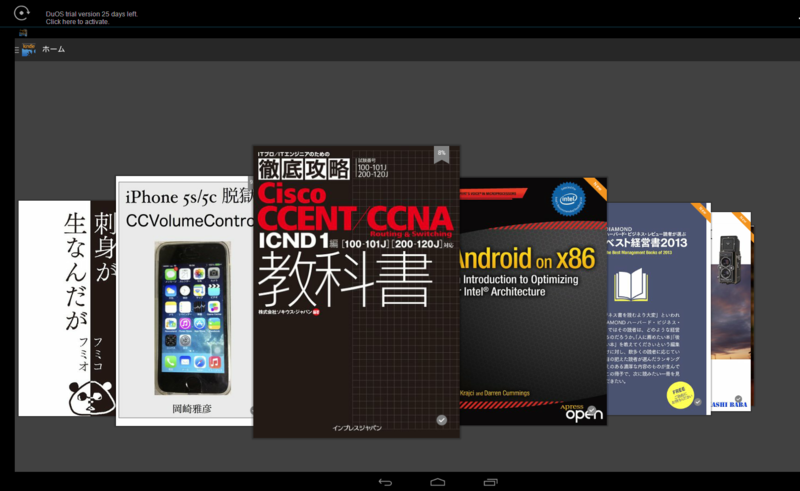This screenshot has height=491, width=800.
Task: Click the New ribbon on ベスト経営書2013 cover
Action: point(702,211)
